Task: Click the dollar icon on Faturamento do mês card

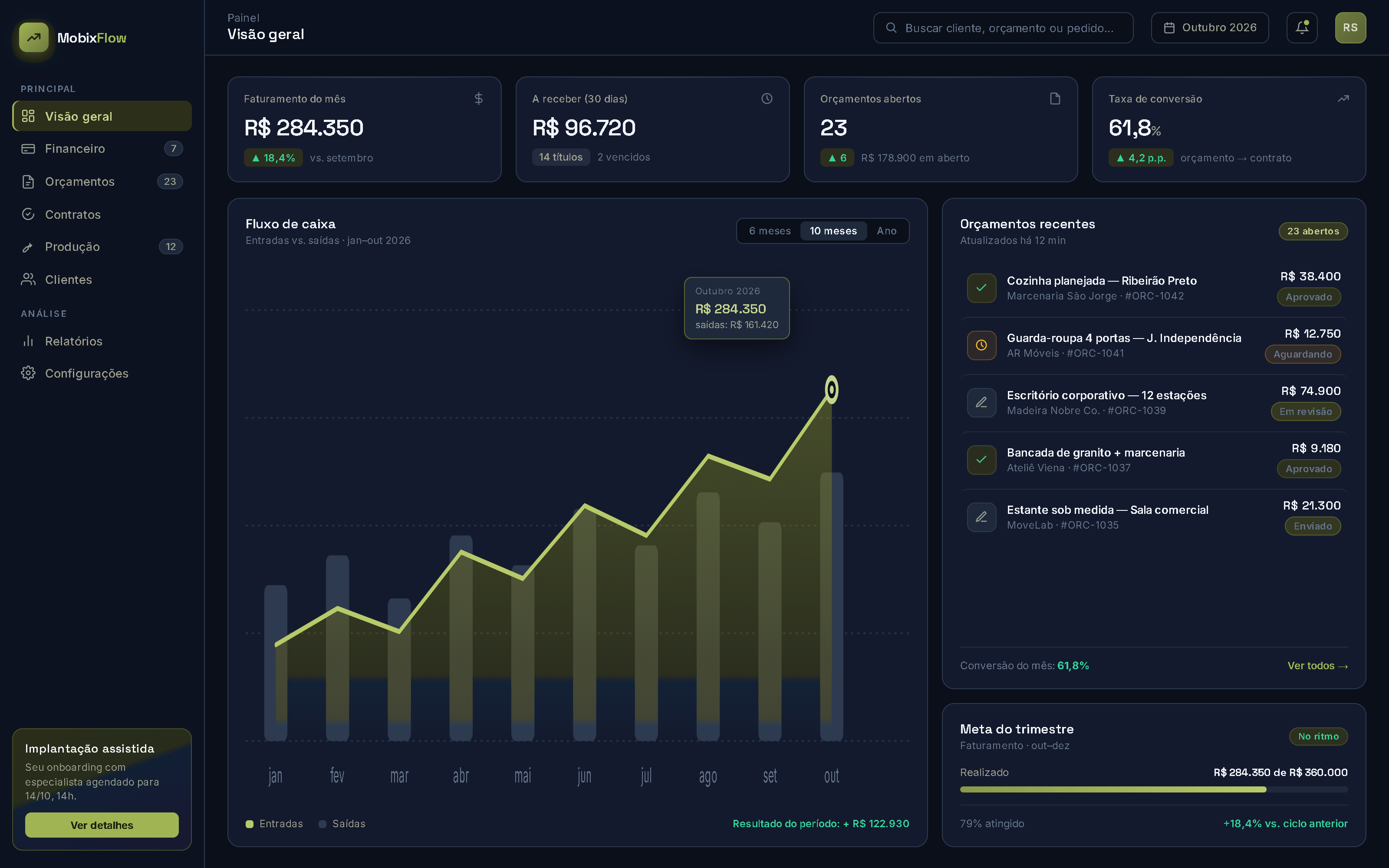Action: (479, 99)
